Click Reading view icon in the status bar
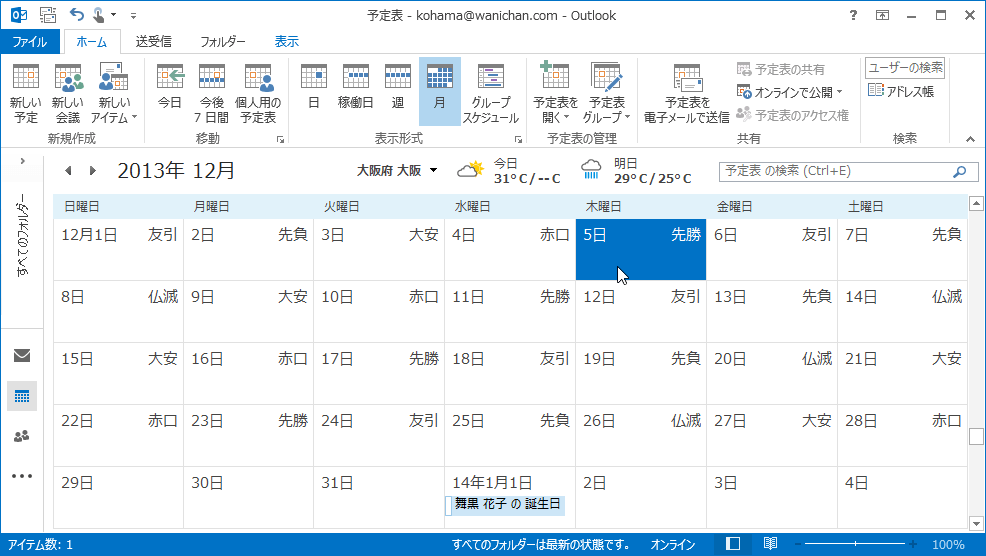 pos(770,544)
